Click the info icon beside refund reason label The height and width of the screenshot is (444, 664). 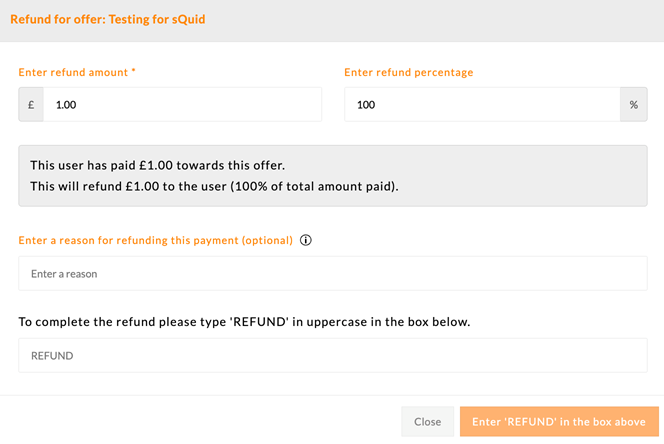coord(306,240)
